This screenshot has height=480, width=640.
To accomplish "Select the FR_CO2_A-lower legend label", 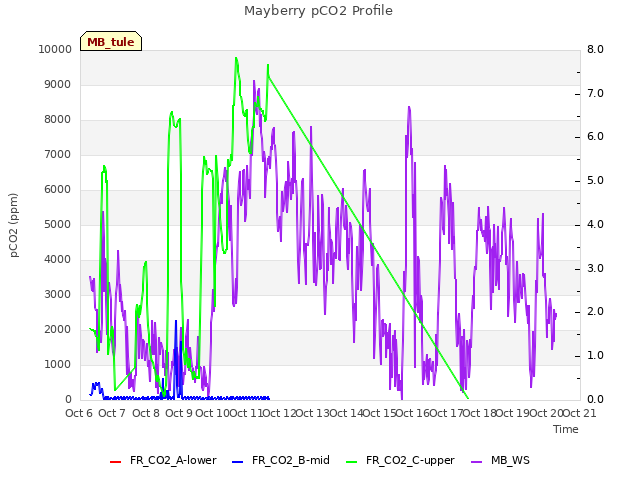I will 173,460.
